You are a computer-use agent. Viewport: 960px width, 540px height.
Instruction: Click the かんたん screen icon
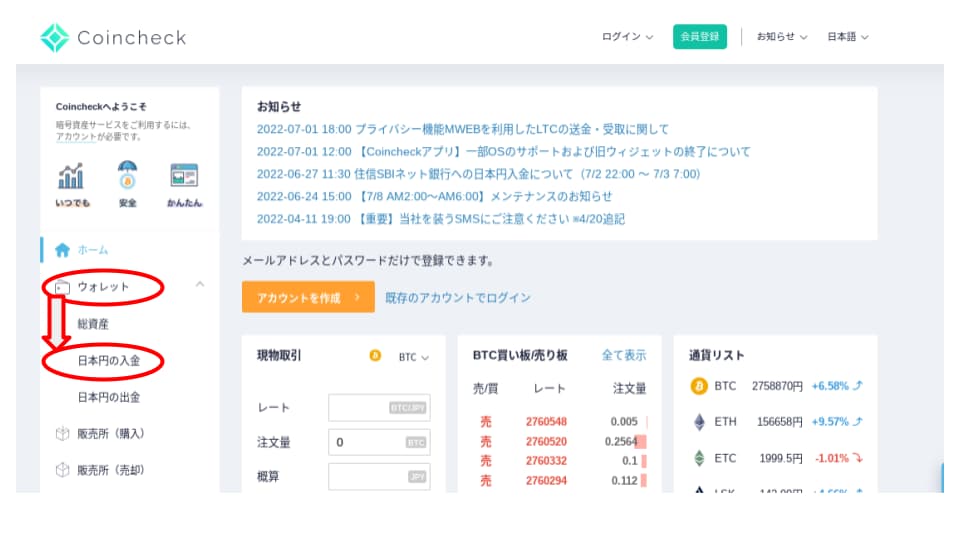[184, 176]
